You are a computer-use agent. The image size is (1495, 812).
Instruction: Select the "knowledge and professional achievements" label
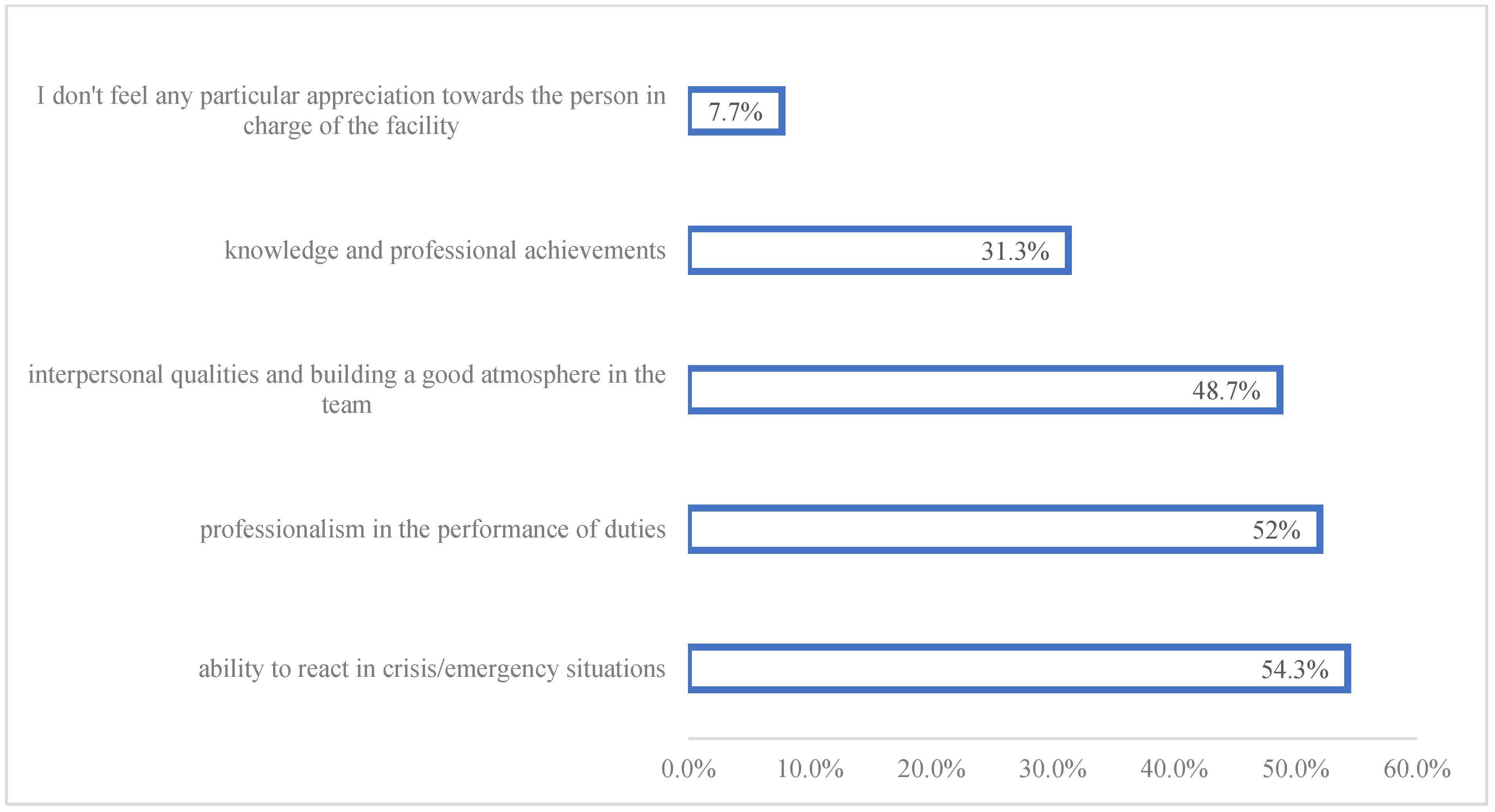click(445, 251)
